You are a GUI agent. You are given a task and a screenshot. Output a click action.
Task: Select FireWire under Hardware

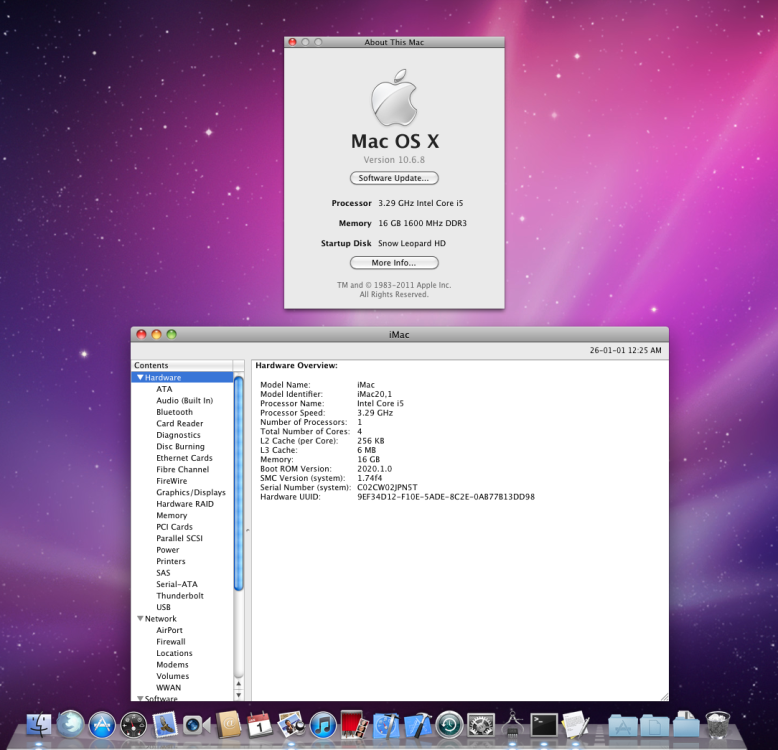coord(172,481)
